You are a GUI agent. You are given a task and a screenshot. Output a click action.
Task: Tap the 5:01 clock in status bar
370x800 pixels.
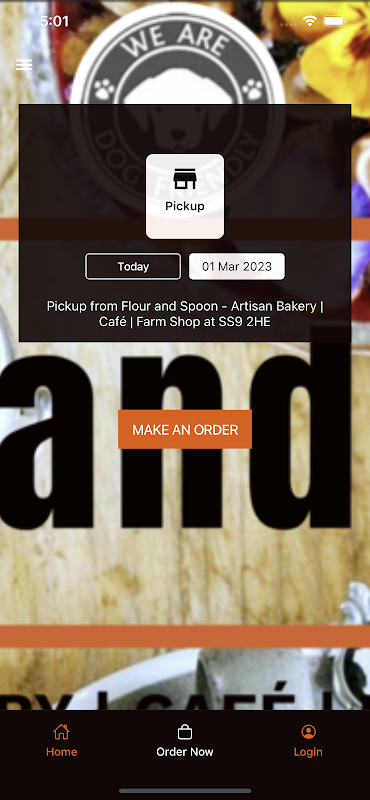click(54, 21)
